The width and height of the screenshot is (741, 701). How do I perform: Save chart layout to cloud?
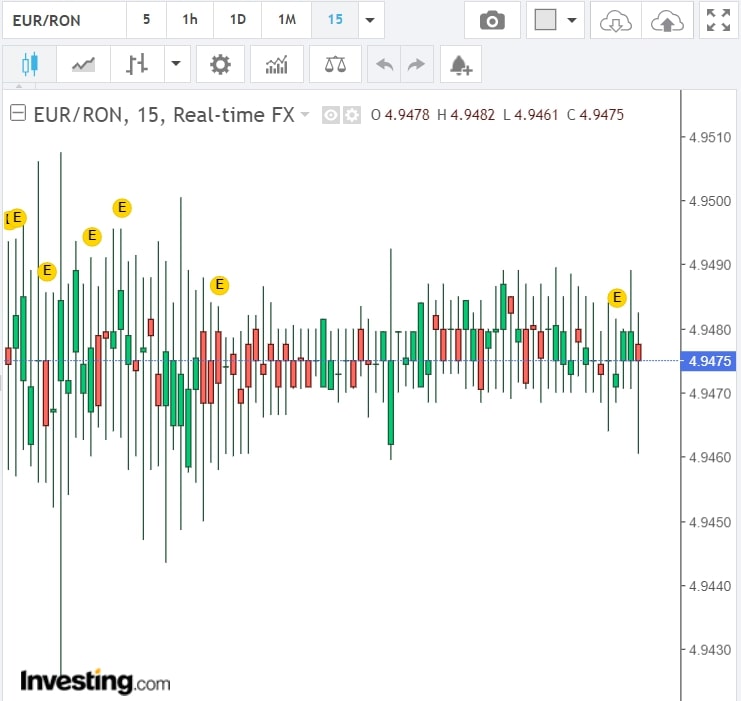[x=666, y=20]
